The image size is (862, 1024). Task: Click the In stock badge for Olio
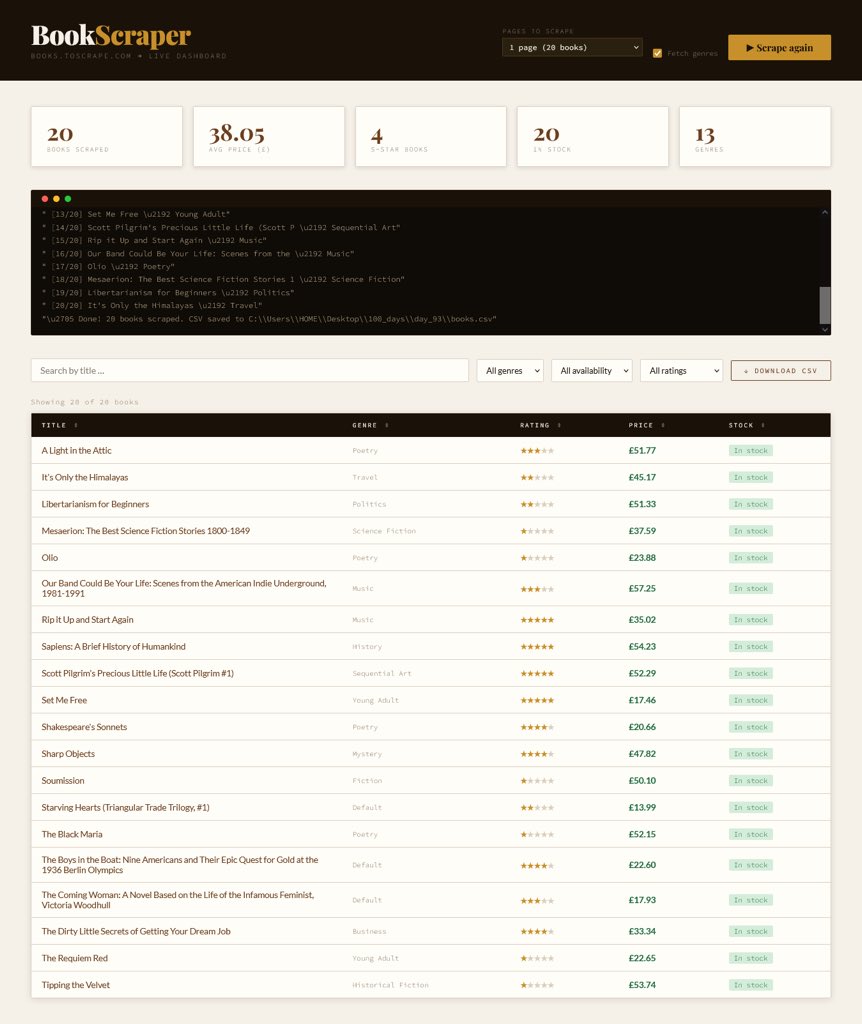[750, 558]
